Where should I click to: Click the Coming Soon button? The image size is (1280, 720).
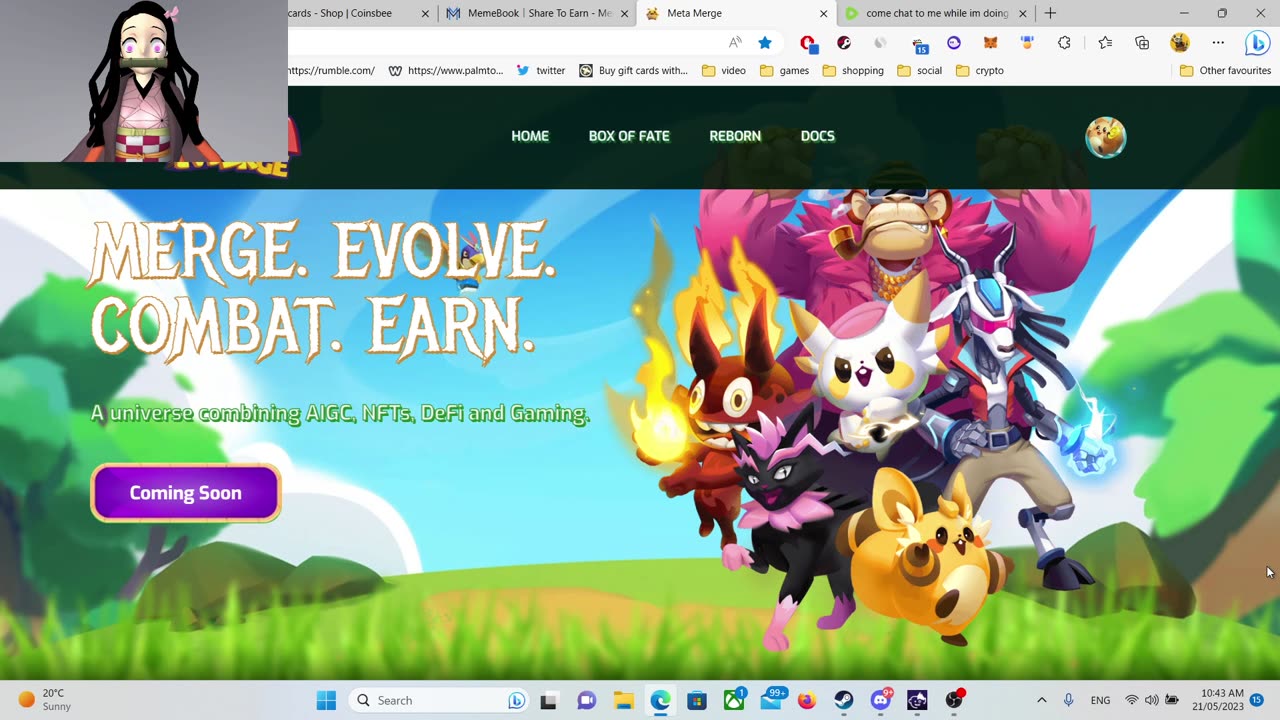click(x=186, y=493)
